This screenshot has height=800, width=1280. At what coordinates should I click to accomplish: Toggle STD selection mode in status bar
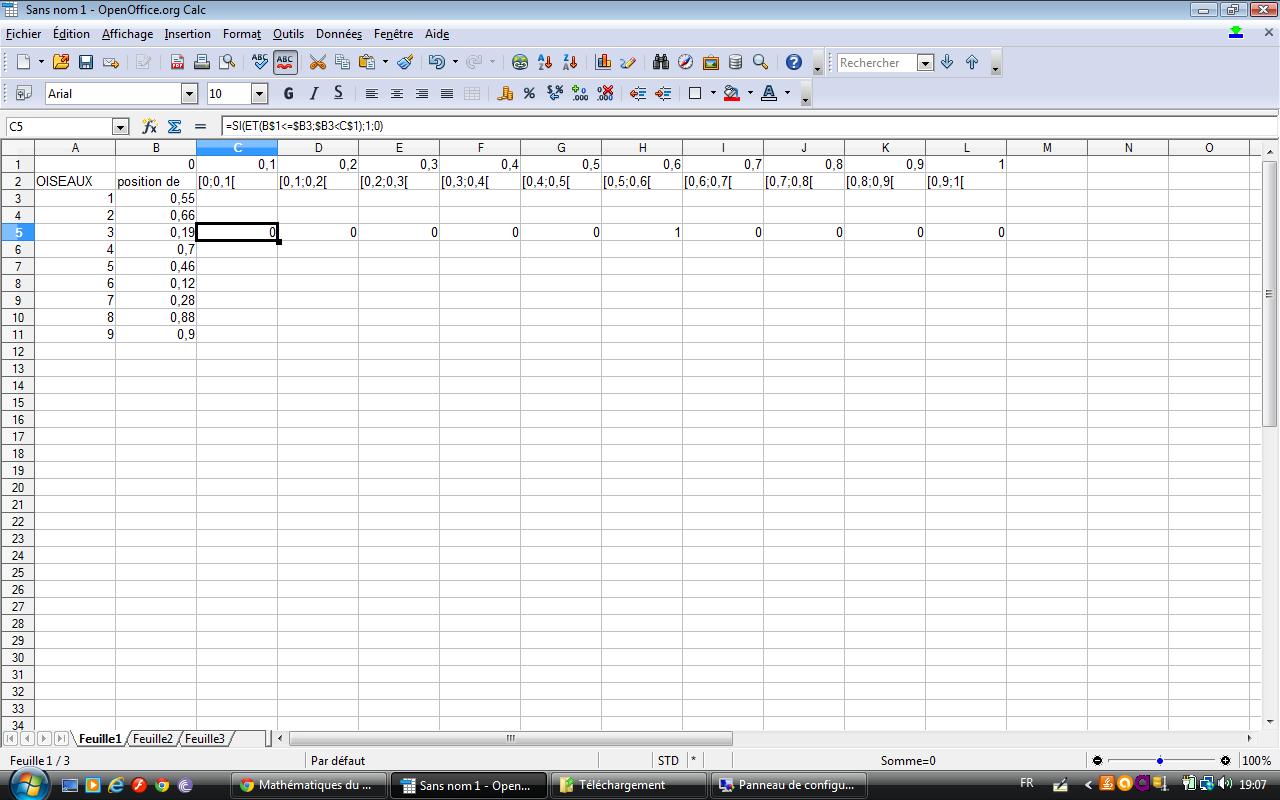[668, 761]
